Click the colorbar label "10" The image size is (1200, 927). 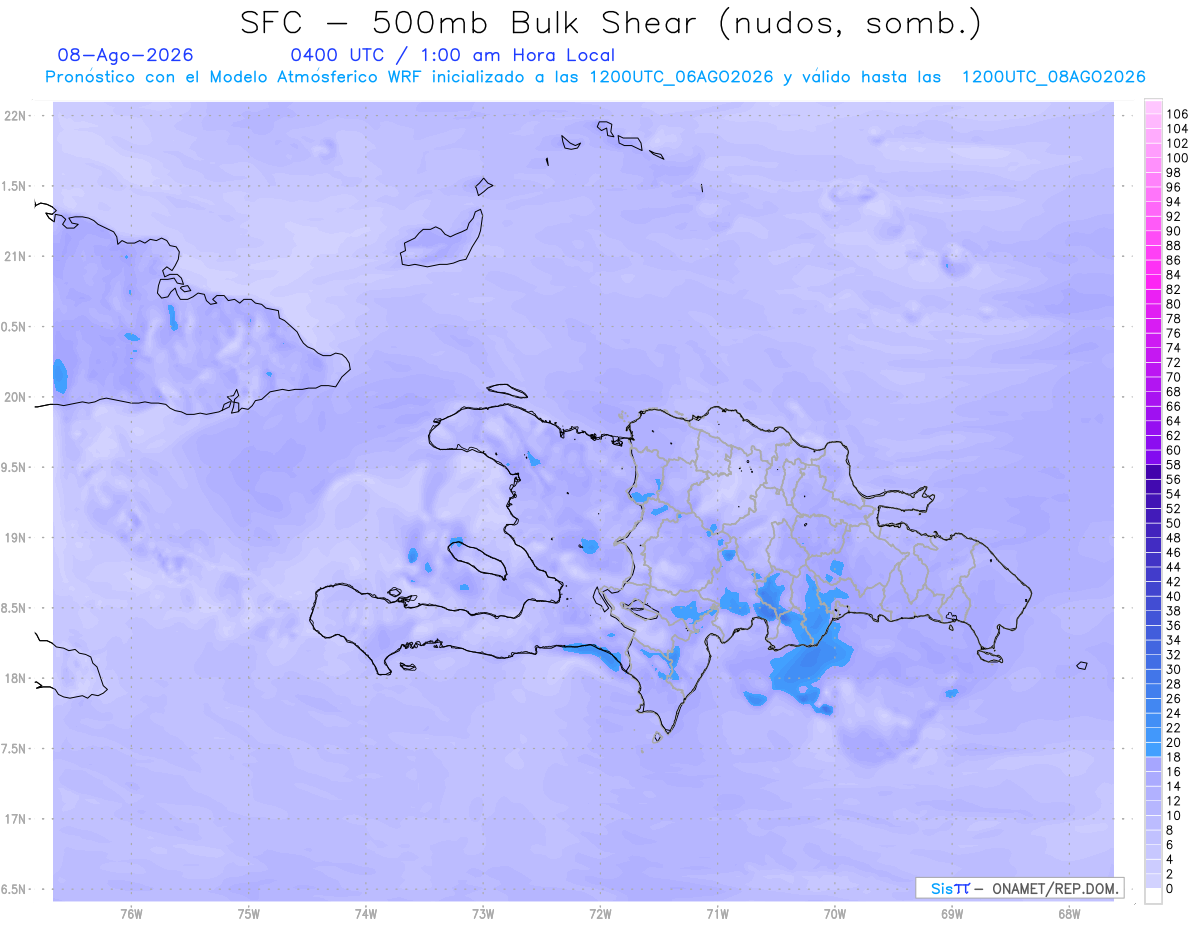1174,815
